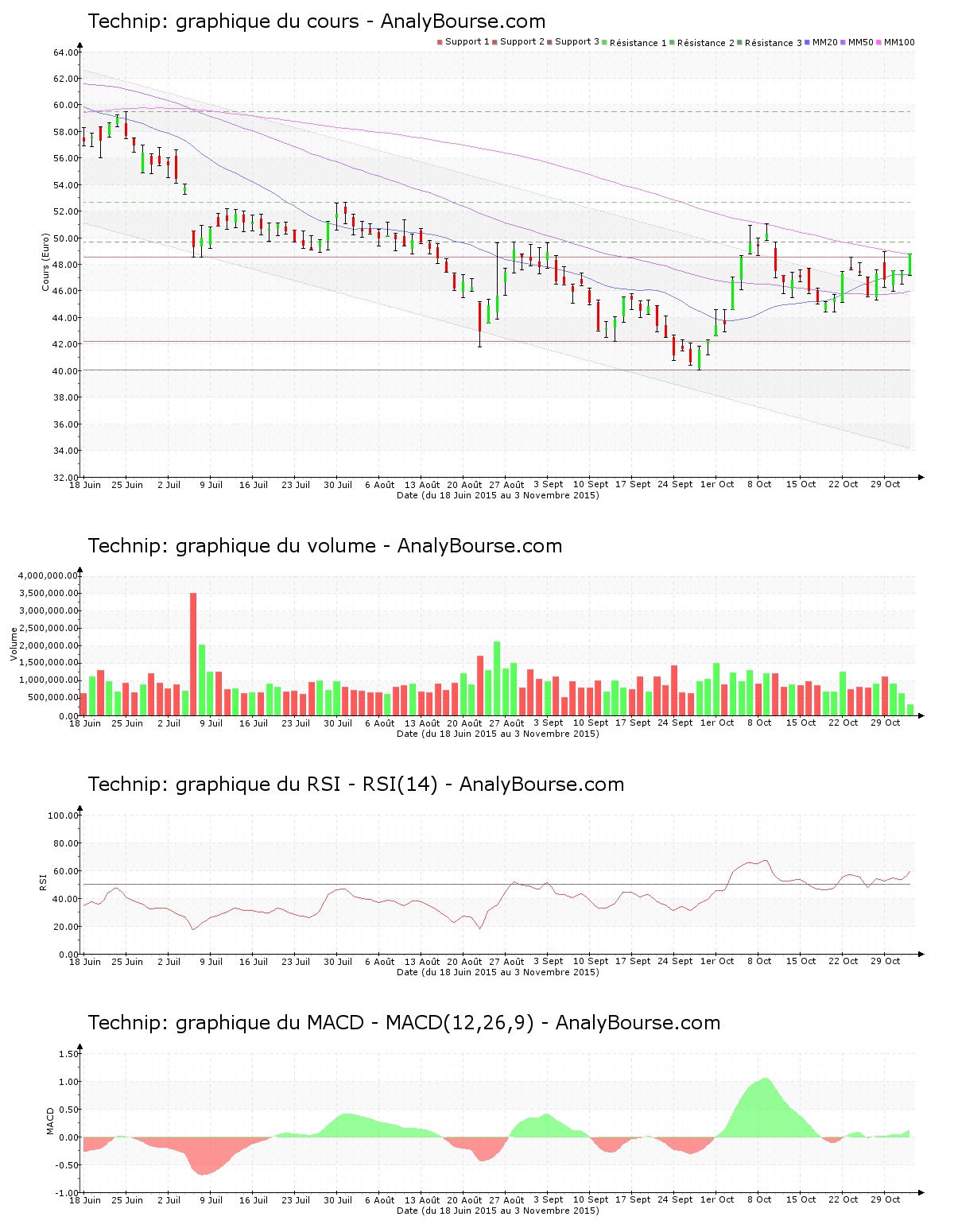
Task: Click the Support 3 legend entry
Action: click(573, 42)
